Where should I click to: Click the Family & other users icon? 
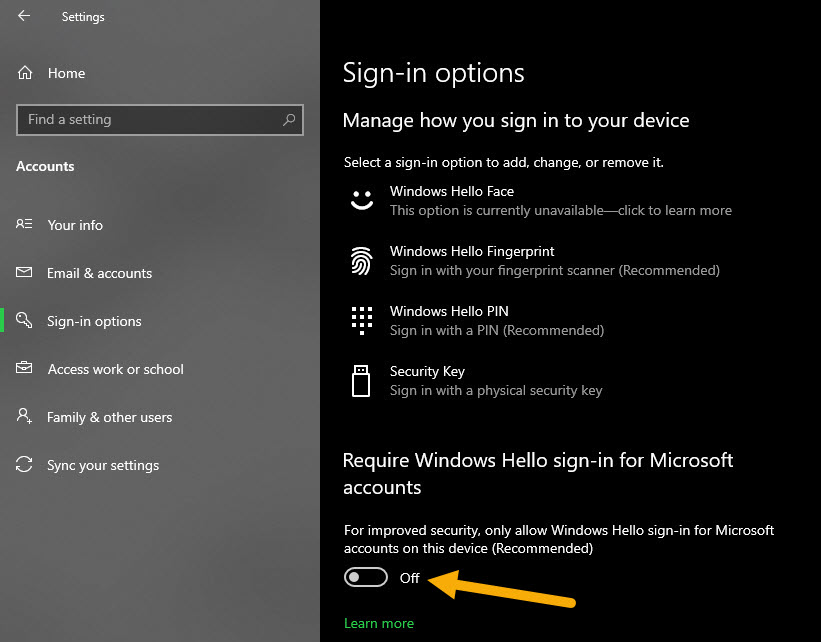coord(24,416)
